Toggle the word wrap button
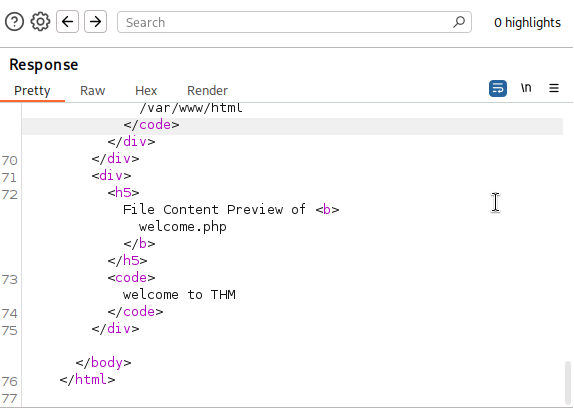 pos(498,88)
